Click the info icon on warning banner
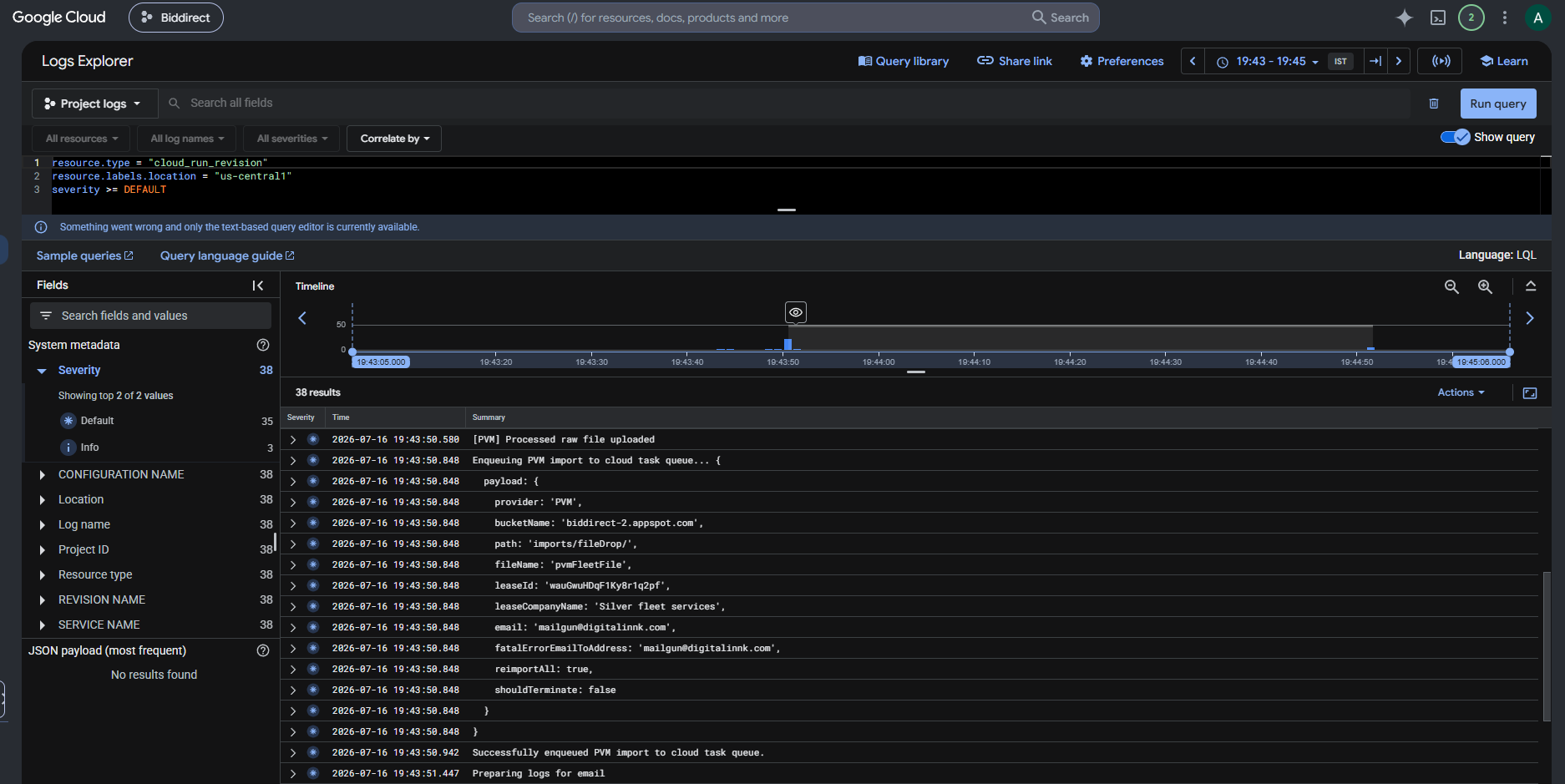The width and height of the screenshot is (1565, 784). point(41,227)
